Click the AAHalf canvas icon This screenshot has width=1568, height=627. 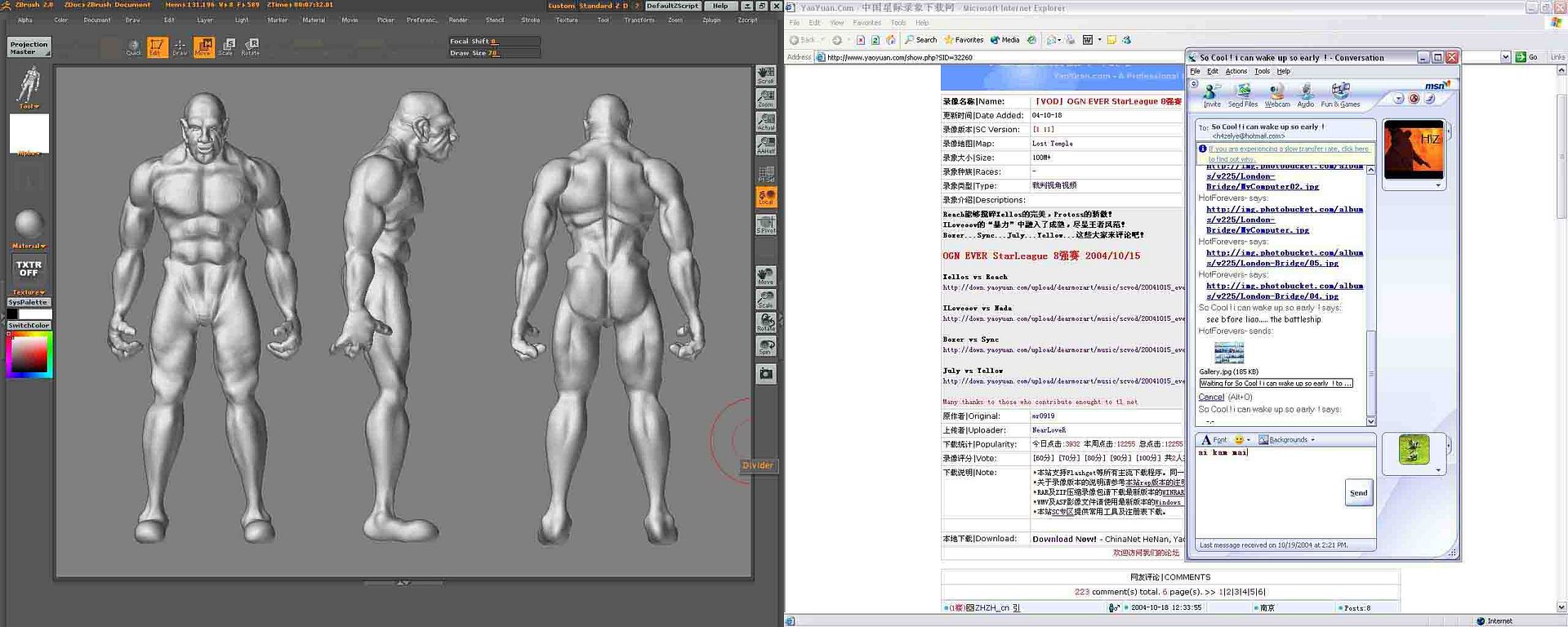coord(766,145)
